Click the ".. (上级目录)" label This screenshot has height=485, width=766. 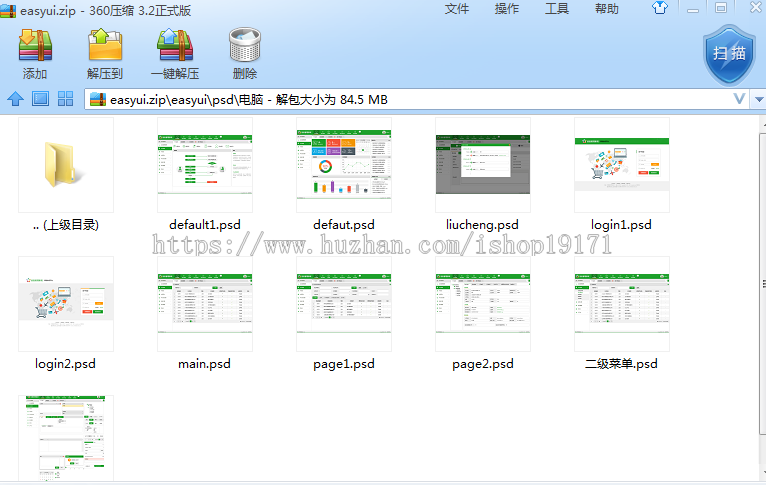[66, 225]
